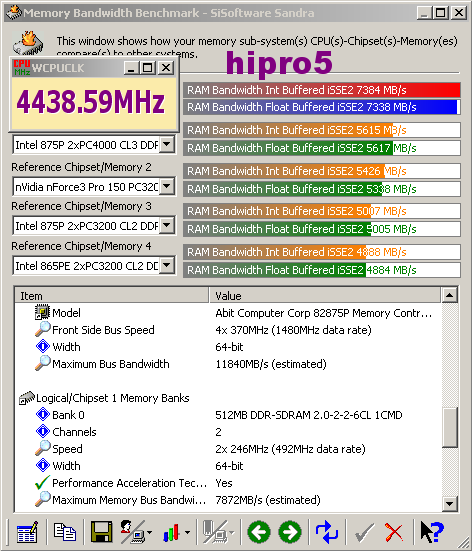Image resolution: width=472 pixels, height=551 pixels.
Task: Click the Model chip icon
Action: tap(43, 312)
